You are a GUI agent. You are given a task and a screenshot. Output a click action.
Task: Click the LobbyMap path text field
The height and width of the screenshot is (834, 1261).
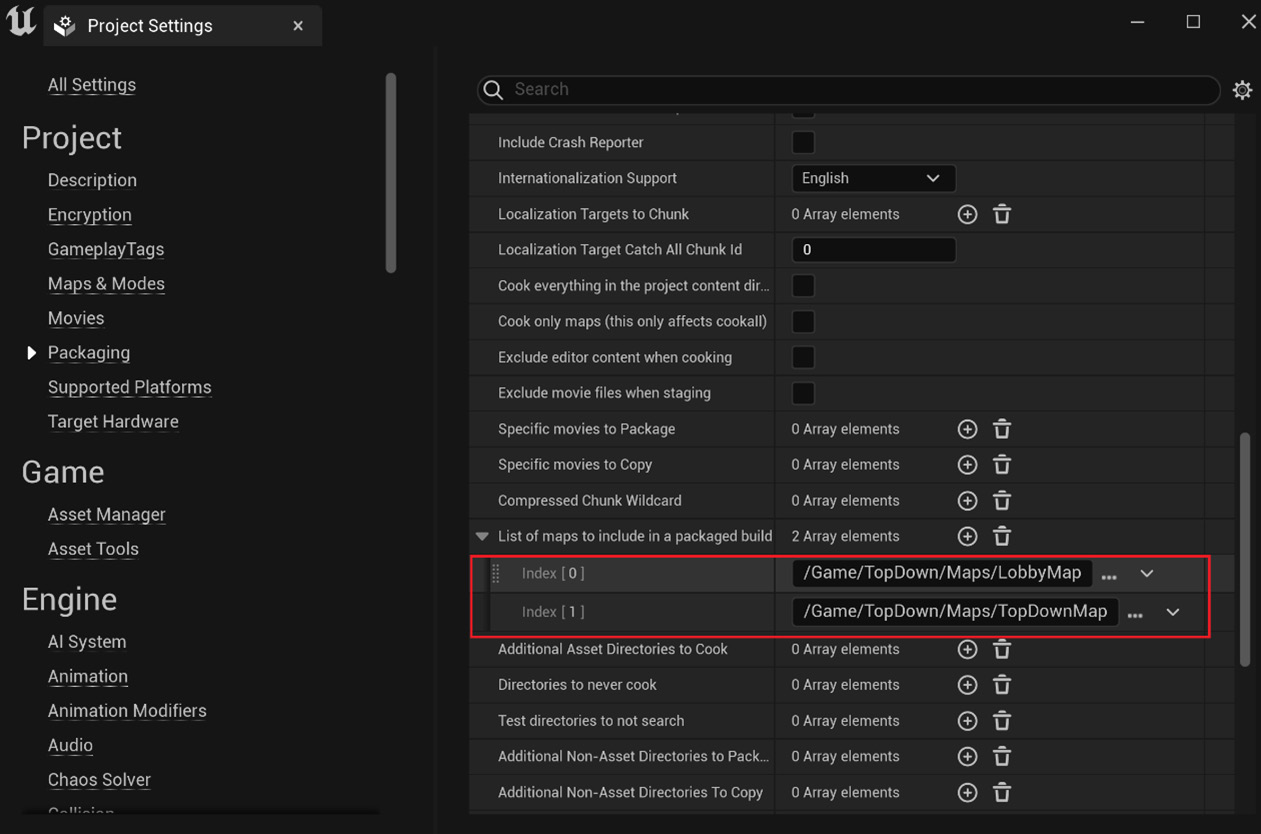[x=942, y=573]
